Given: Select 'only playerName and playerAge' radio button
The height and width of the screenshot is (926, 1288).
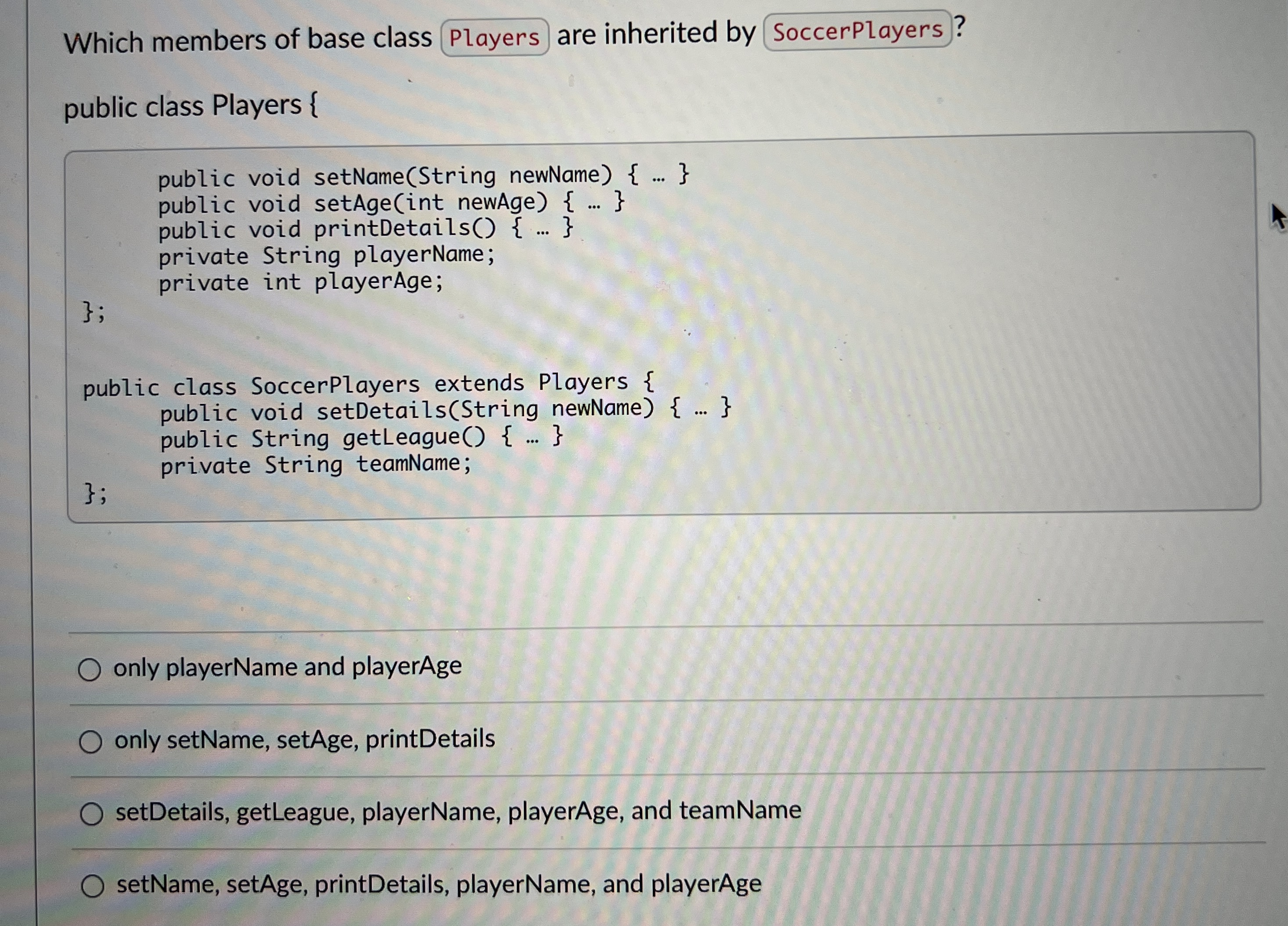Looking at the screenshot, I should 90,670.
